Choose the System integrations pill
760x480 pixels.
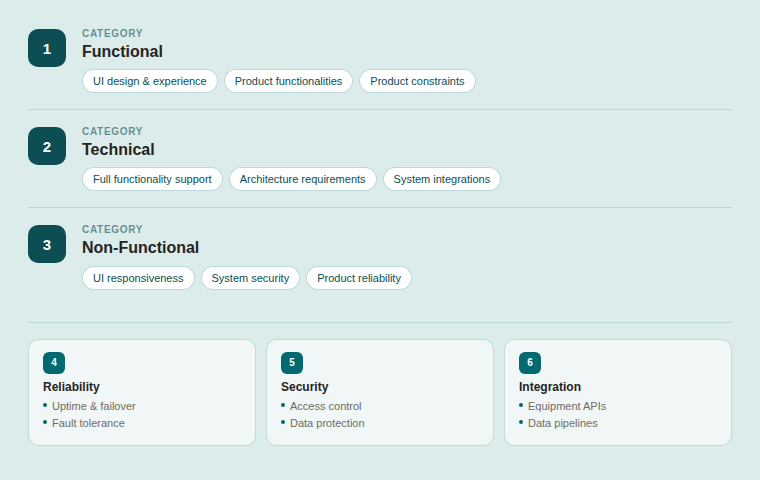click(442, 179)
